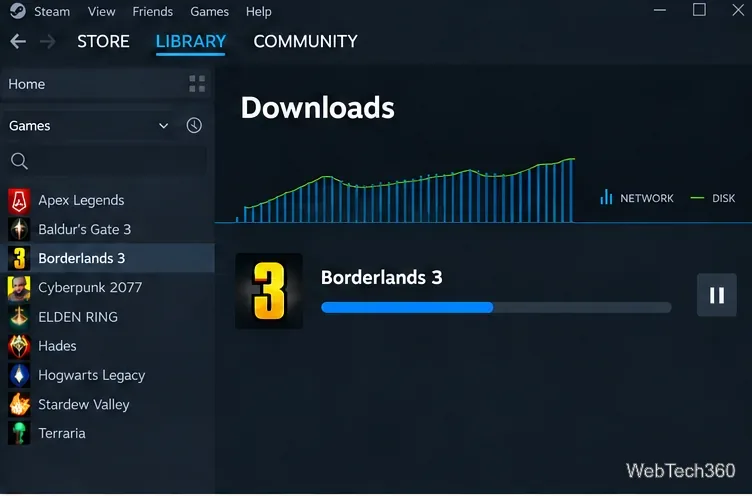Open the Games menu
The image size is (752, 496).
(209, 11)
